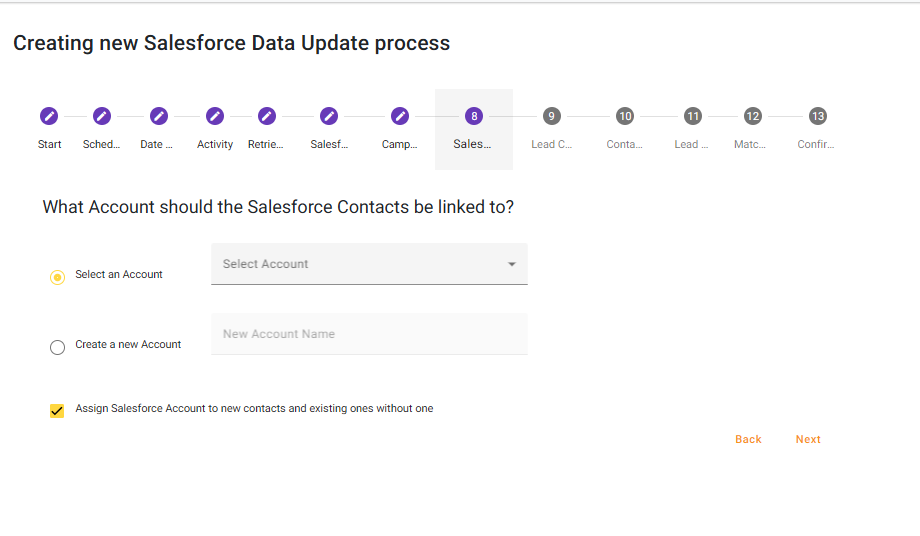
Task: Click the pencil icon for the Sched... step
Action: tap(102, 116)
